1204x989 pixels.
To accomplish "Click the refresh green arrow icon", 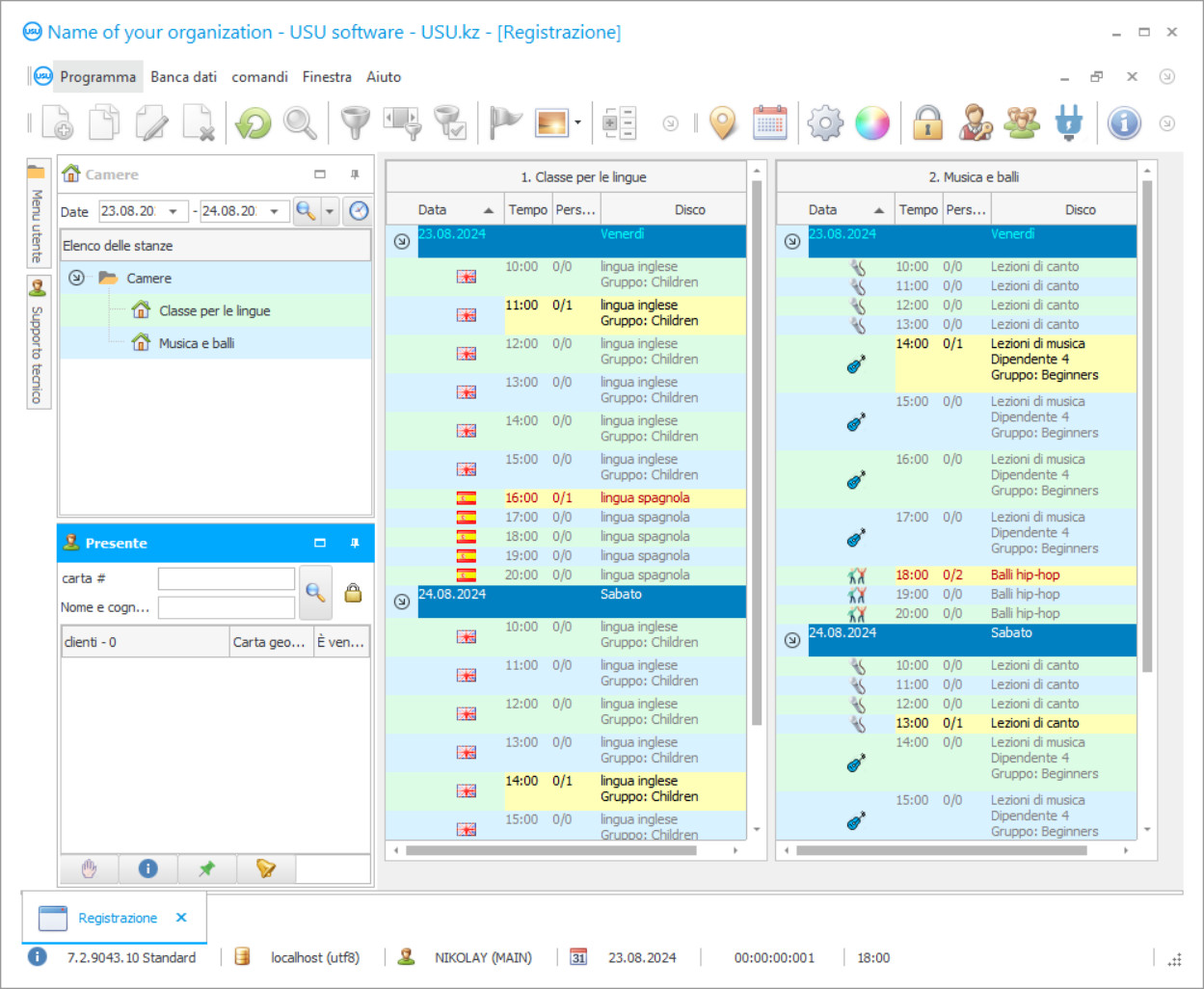I will click(254, 123).
